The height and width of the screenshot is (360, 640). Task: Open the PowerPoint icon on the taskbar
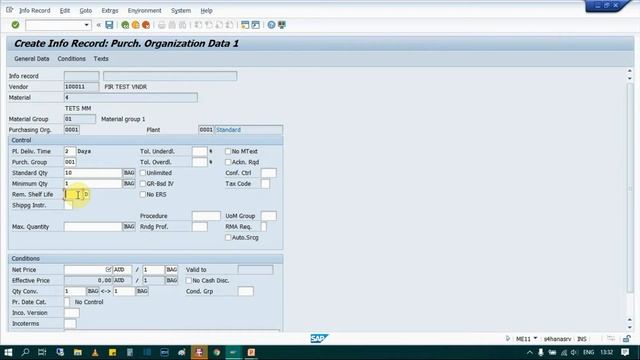251,352
